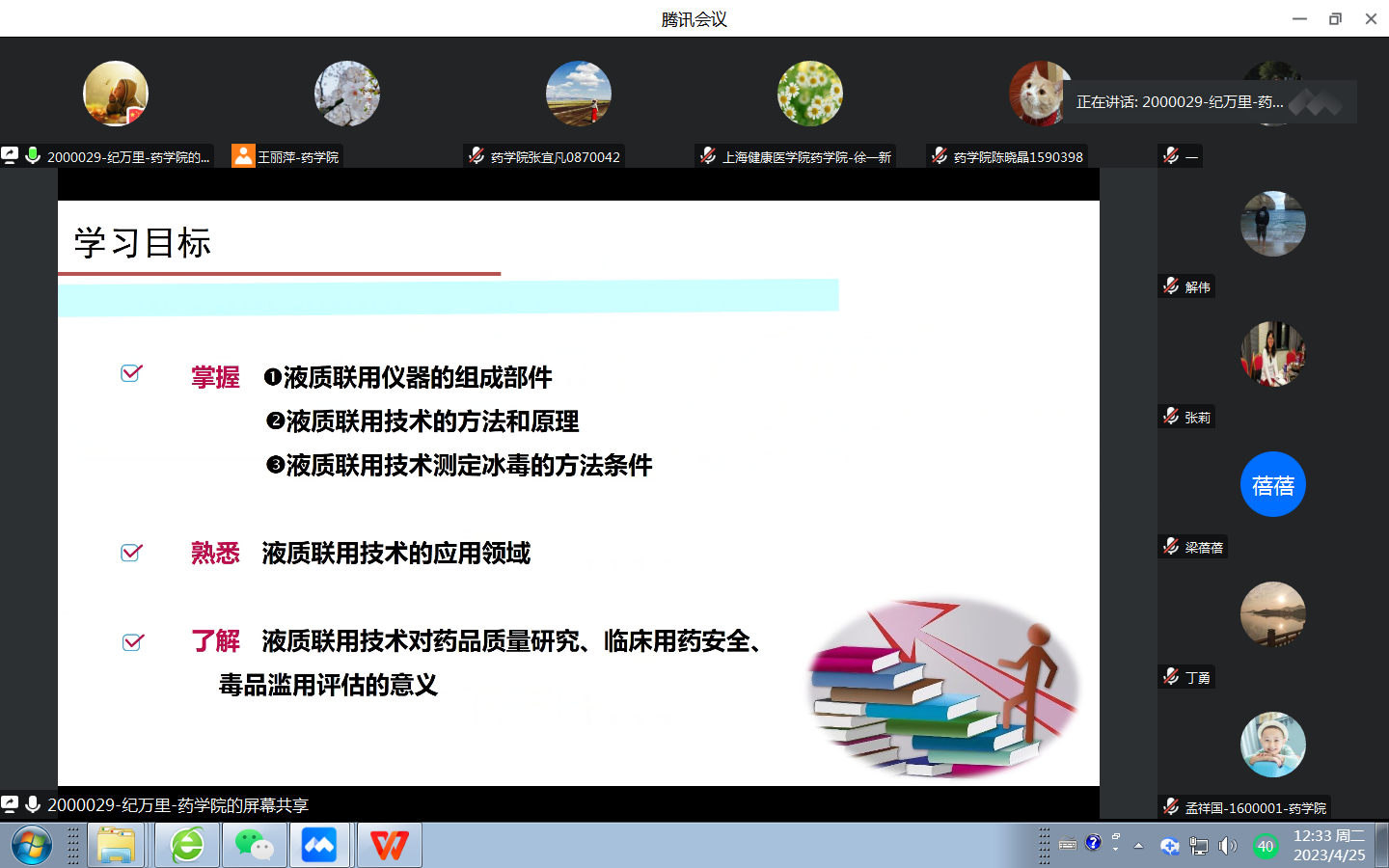Click the muted mic icon beside 解伟
The image size is (1389, 868).
[1171, 286]
